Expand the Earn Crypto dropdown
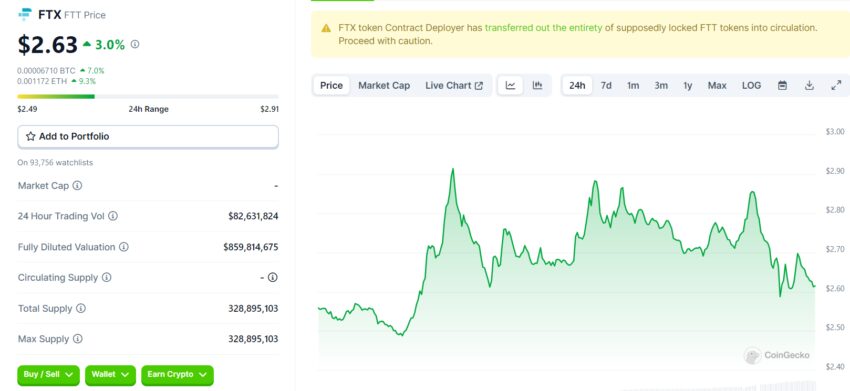This screenshot has width=850, height=391. tap(178, 375)
